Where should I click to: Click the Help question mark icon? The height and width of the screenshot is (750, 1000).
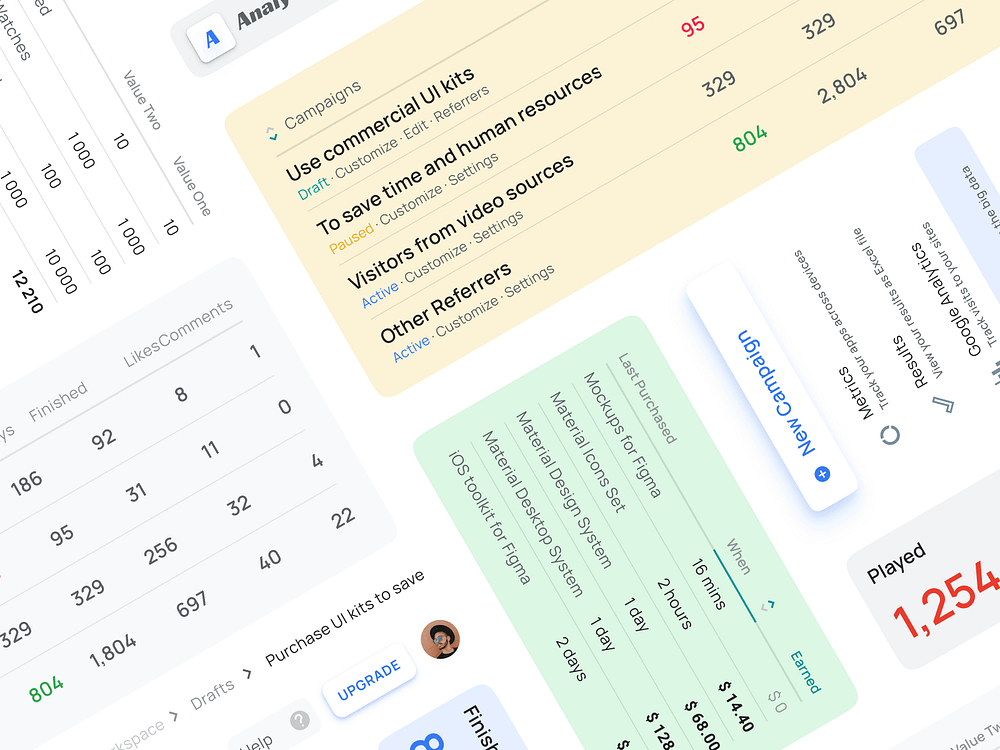click(300, 721)
